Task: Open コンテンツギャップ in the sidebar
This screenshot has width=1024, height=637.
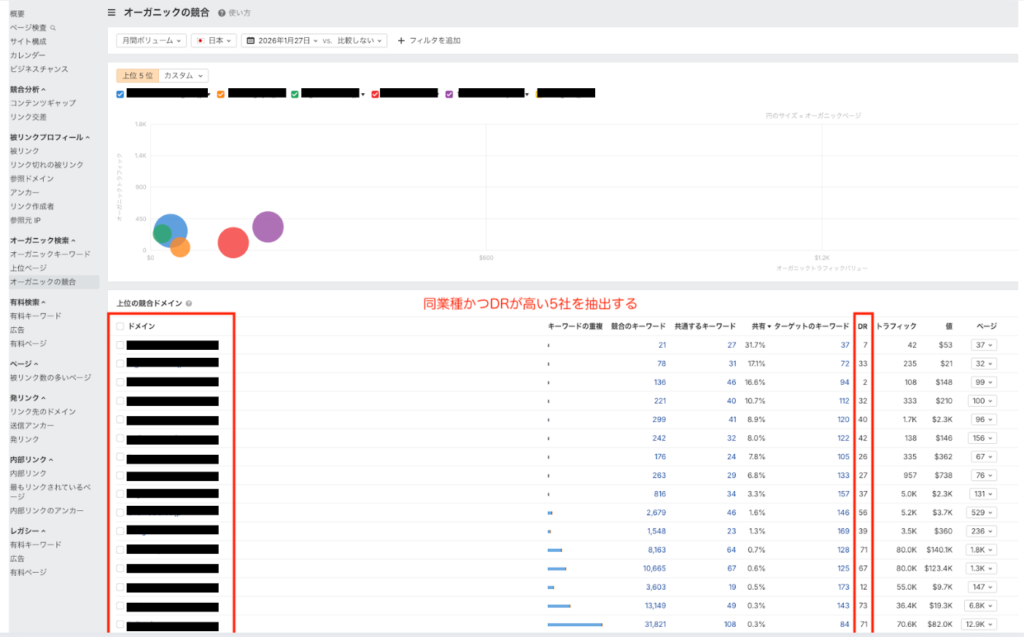Action: [x=42, y=103]
